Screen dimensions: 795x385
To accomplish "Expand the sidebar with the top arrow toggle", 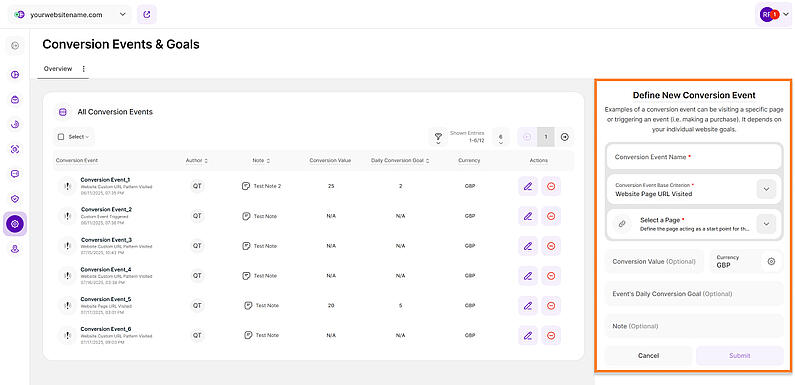I will pyautogui.click(x=15, y=46).
